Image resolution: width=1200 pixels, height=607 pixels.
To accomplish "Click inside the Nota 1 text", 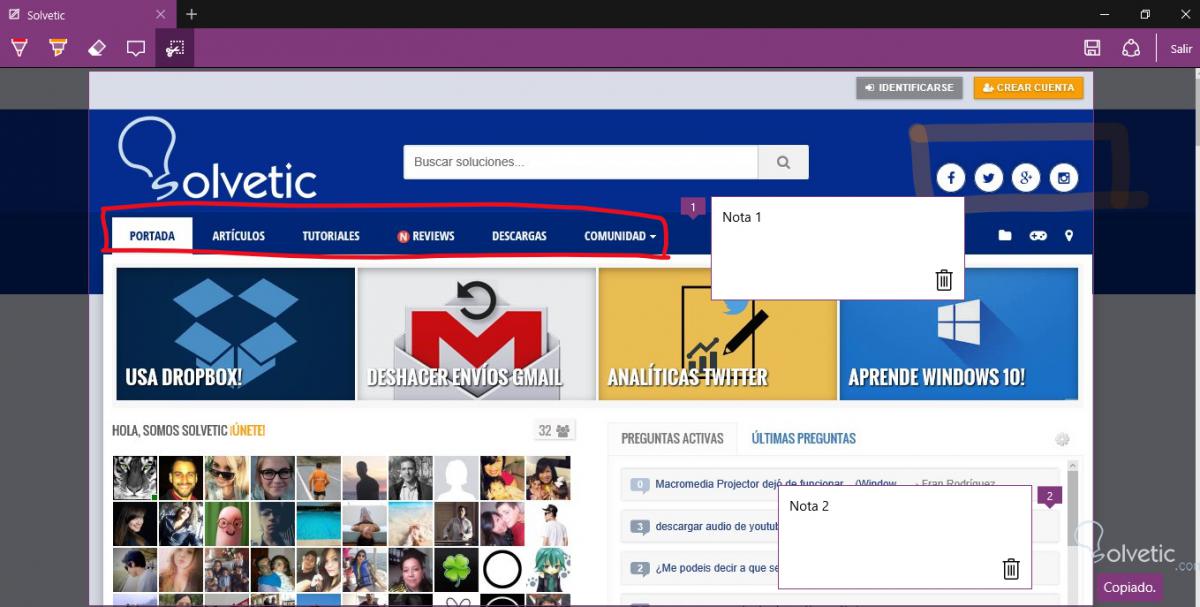I will click(742, 217).
